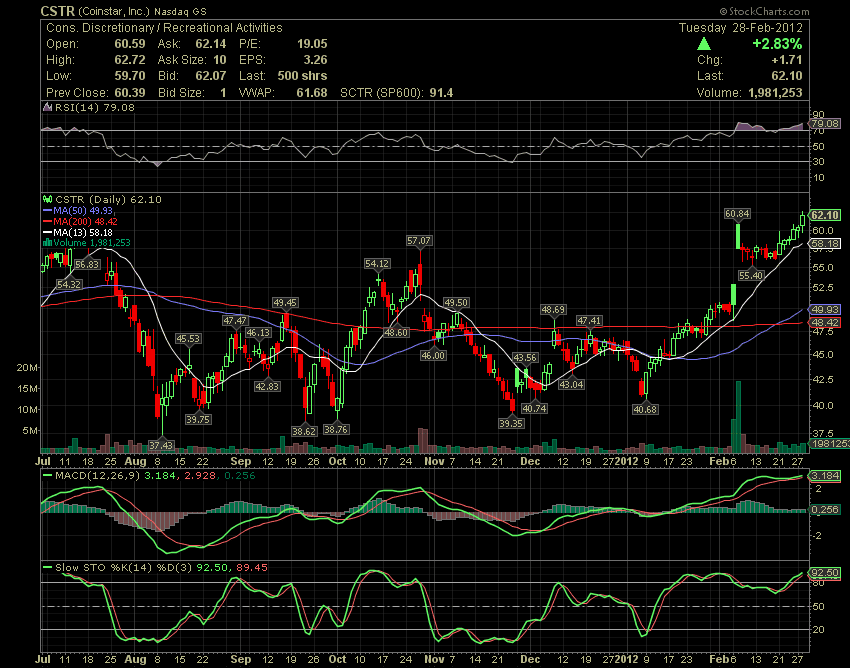This screenshot has height=668, width=850.
Task: Click the 45.53 price annotation in August
Action: click(188, 338)
